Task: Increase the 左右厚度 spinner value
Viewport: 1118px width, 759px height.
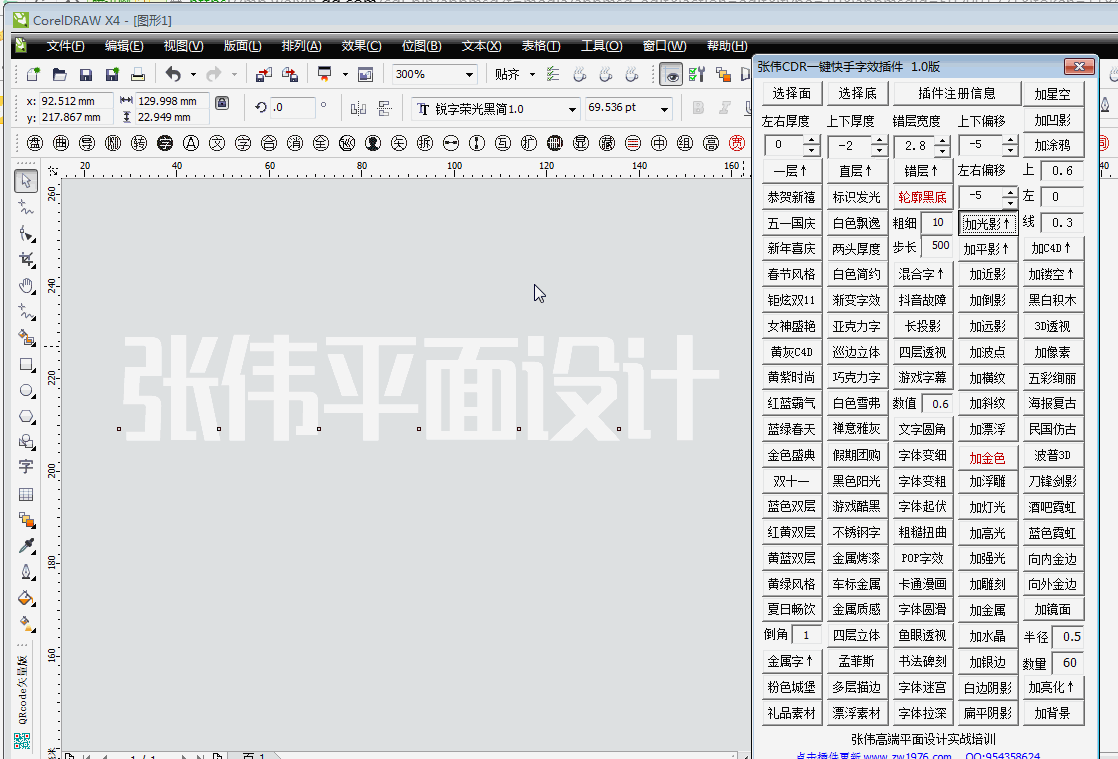Action: [x=811, y=141]
